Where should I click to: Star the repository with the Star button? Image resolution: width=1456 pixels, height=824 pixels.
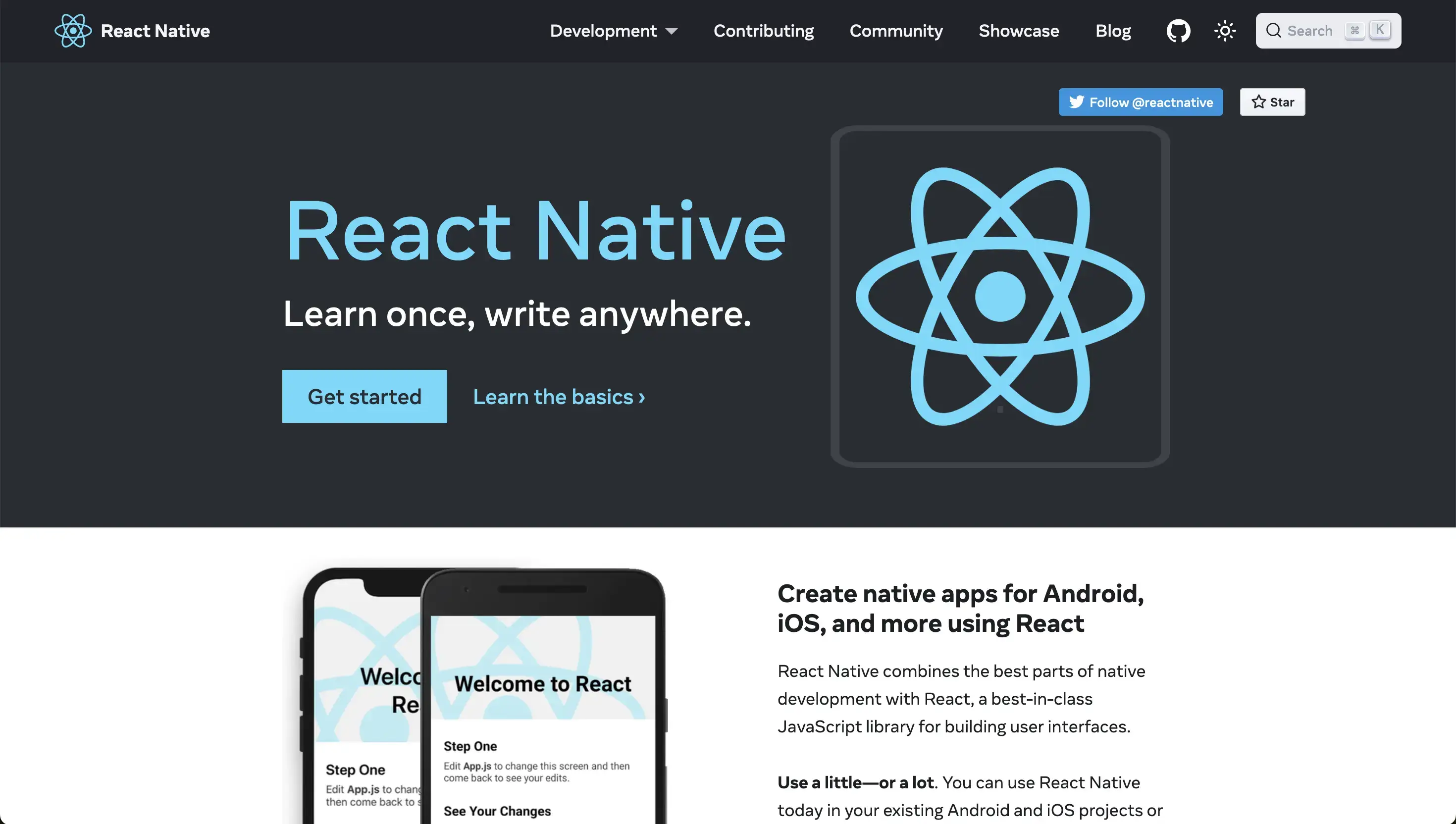coord(1272,102)
